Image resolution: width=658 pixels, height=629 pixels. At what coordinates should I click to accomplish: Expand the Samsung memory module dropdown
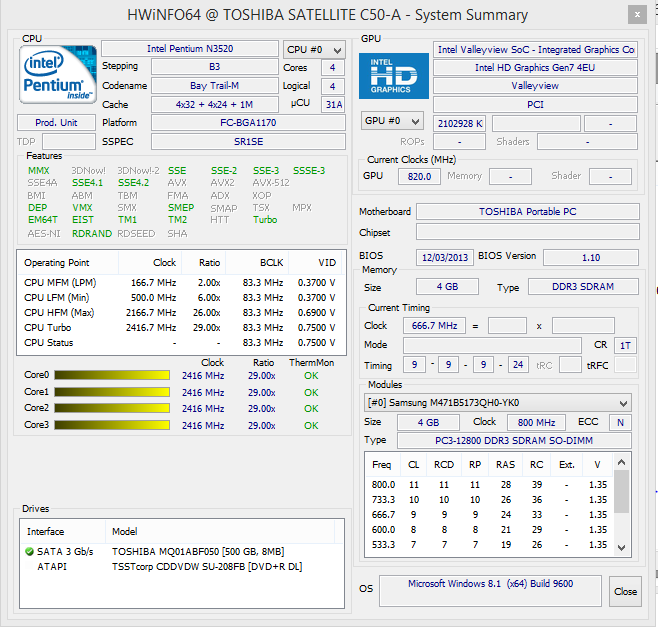click(498, 403)
